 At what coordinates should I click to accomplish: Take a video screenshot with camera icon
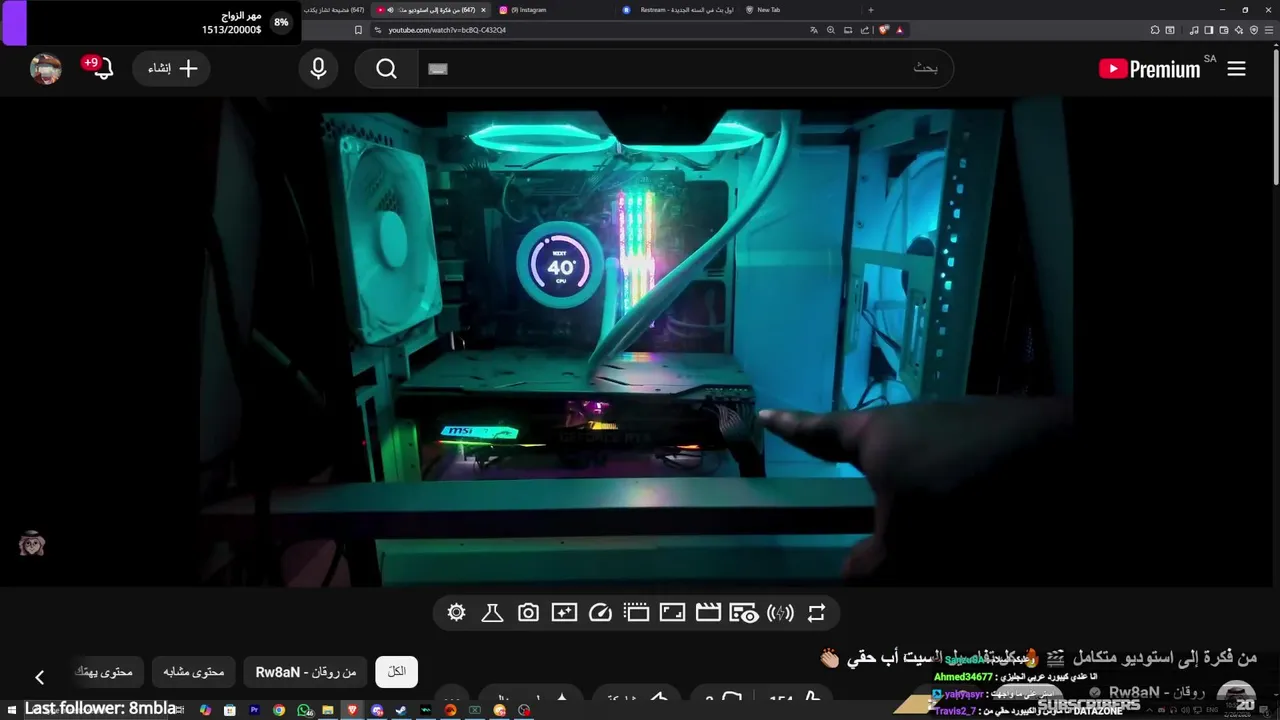click(528, 613)
